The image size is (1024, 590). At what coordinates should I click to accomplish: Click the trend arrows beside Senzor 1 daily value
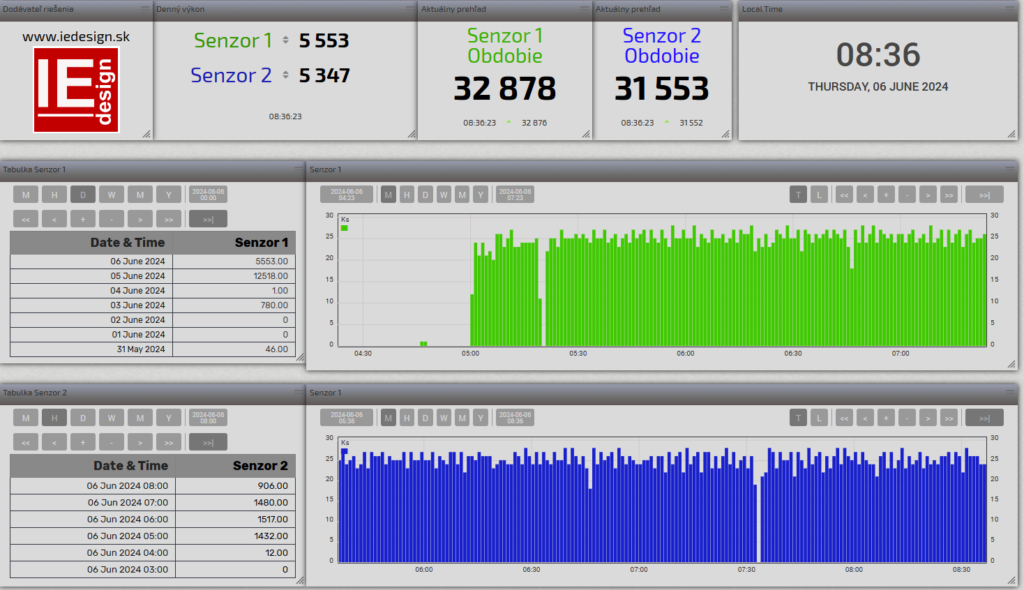coord(285,40)
